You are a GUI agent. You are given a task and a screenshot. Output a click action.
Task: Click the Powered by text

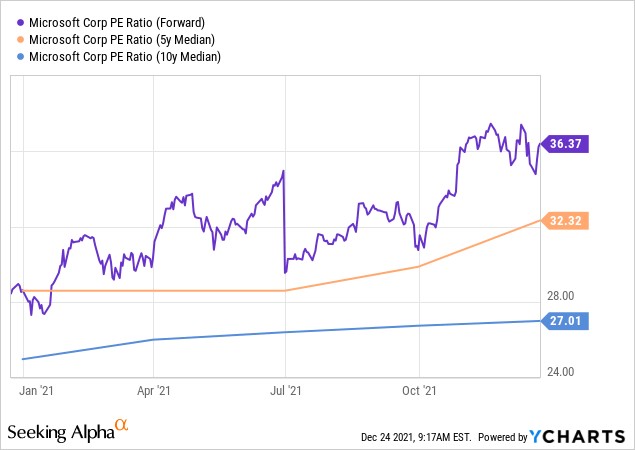503,437
